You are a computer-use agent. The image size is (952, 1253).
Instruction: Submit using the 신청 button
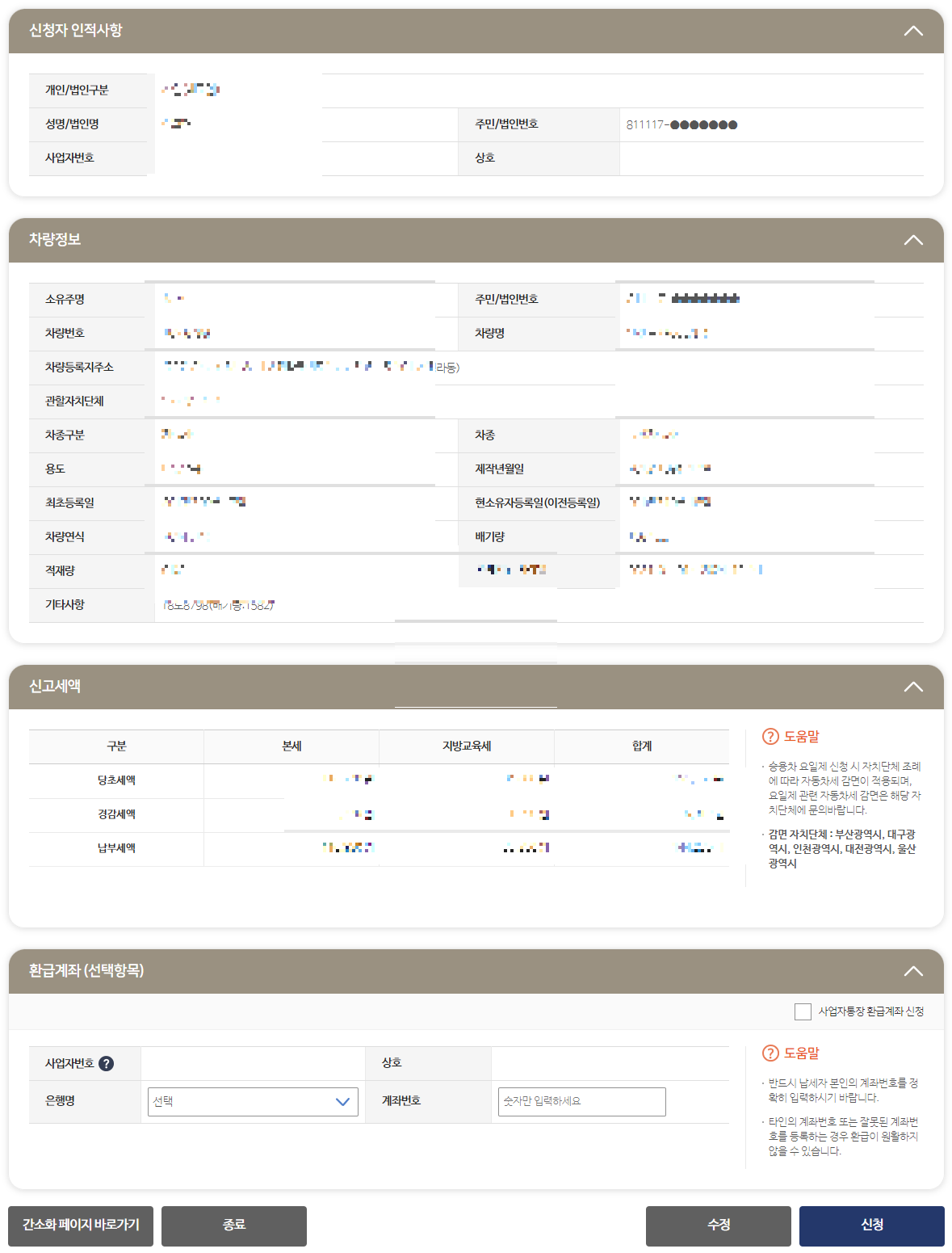tap(870, 1226)
